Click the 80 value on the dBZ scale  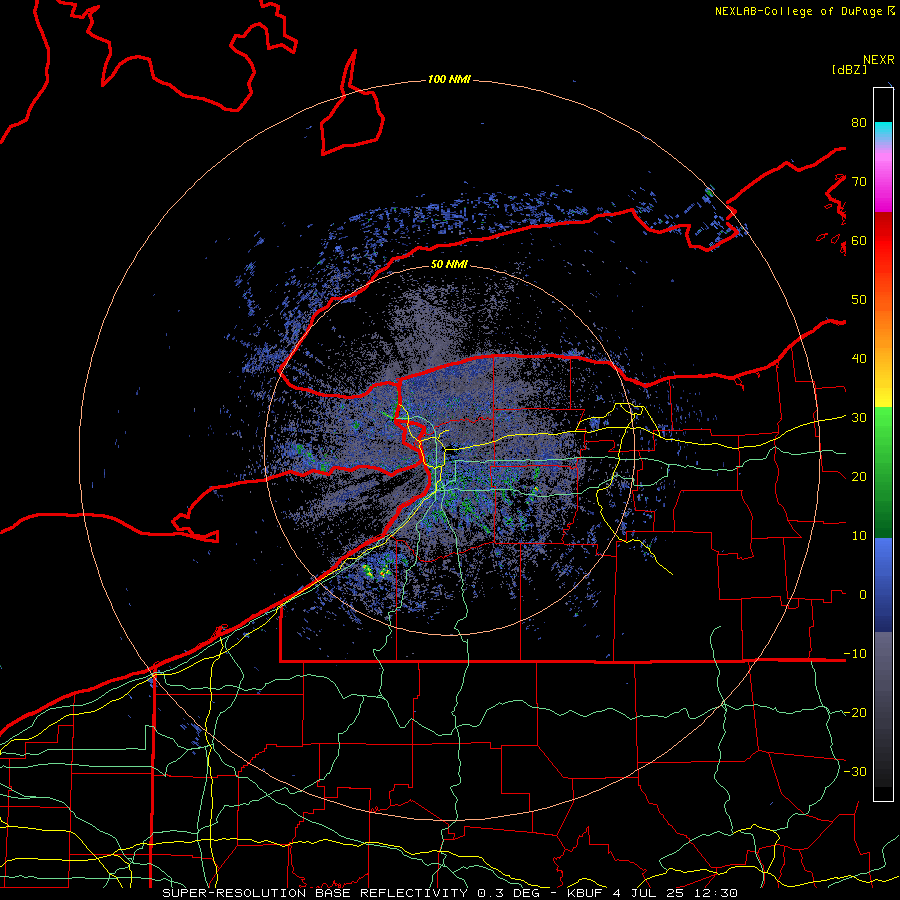click(x=859, y=122)
